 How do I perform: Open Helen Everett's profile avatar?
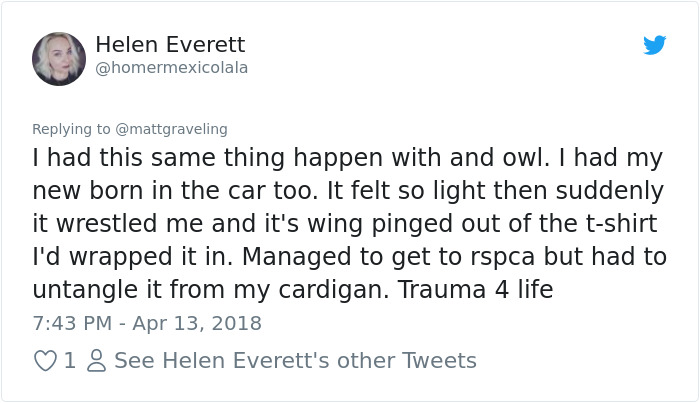point(59,58)
